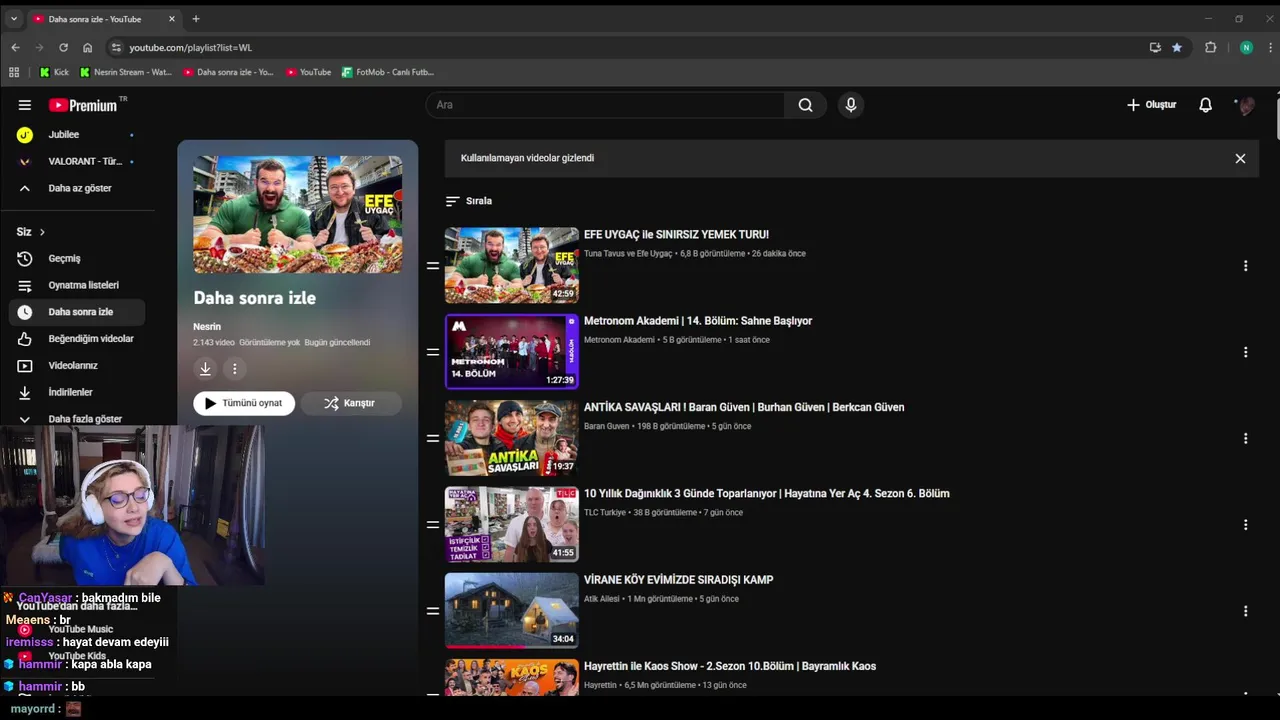Click the Oluştur create button
Viewport: 1280px width, 720px height.
[x=1151, y=105]
